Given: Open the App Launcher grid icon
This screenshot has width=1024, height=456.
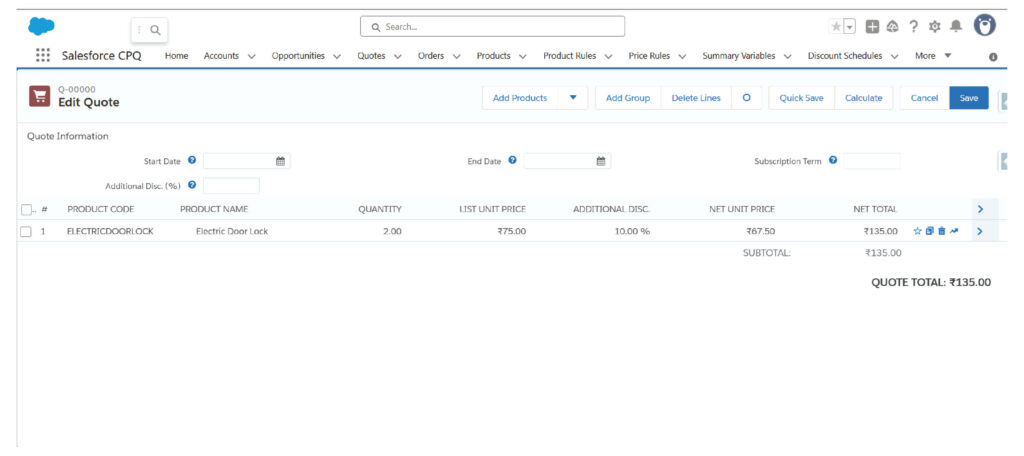Looking at the screenshot, I should point(42,56).
